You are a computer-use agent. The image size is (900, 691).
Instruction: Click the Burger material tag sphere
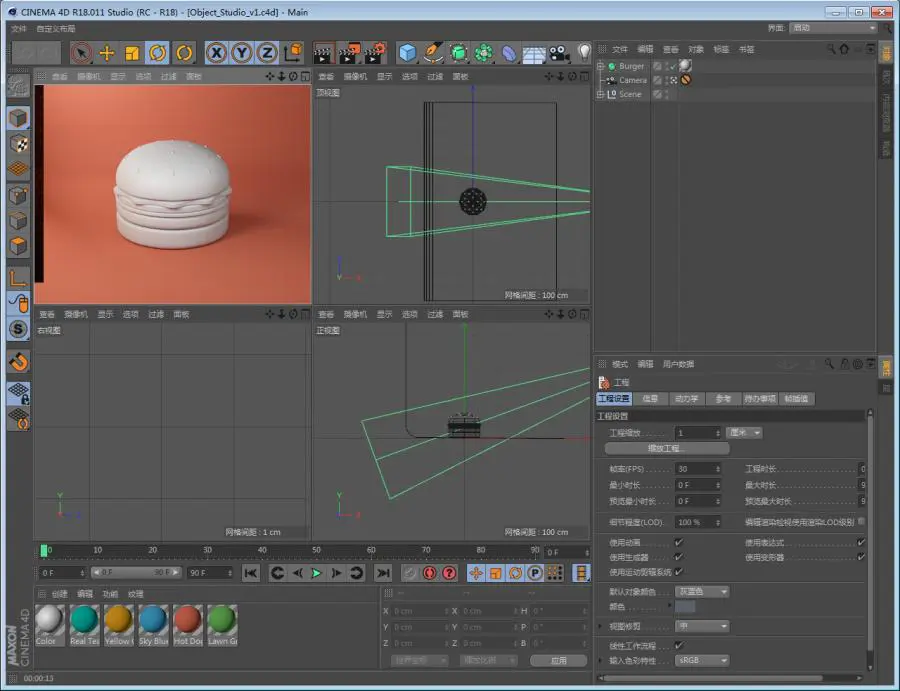(x=685, y=66)
